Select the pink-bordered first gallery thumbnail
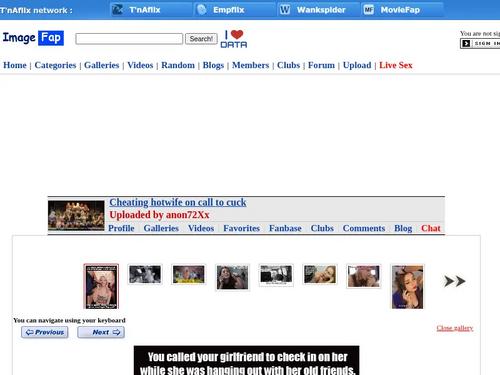Screen dimensions: 500x375 (x=101, y=286)
